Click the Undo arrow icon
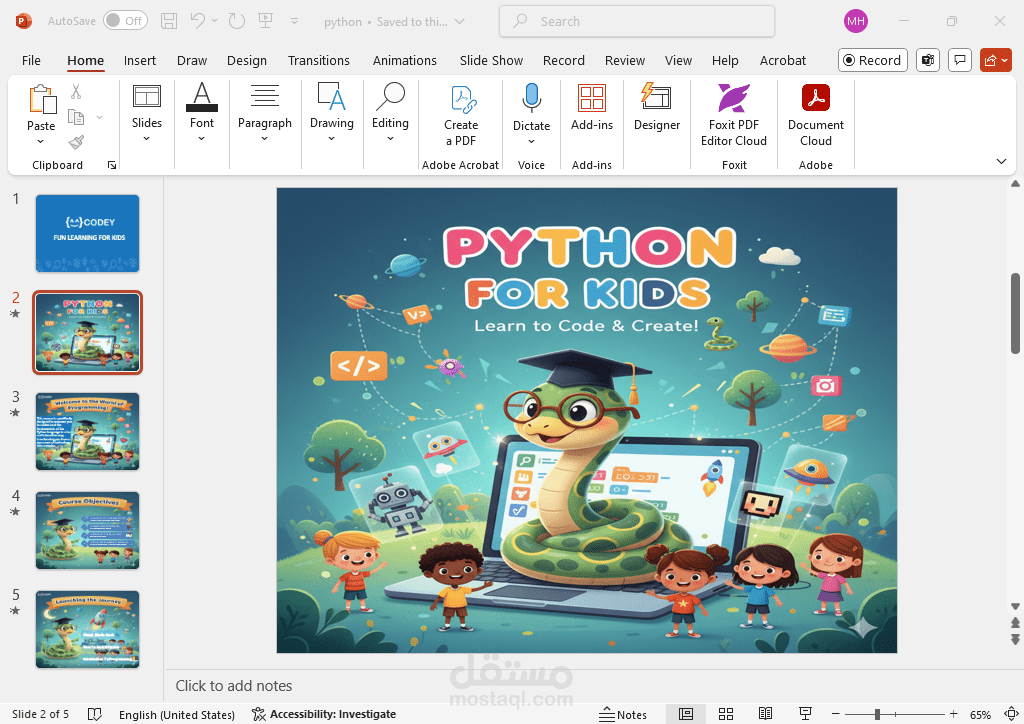The image size is (1024, 724). pyautogui.click(x=198, y=21)
